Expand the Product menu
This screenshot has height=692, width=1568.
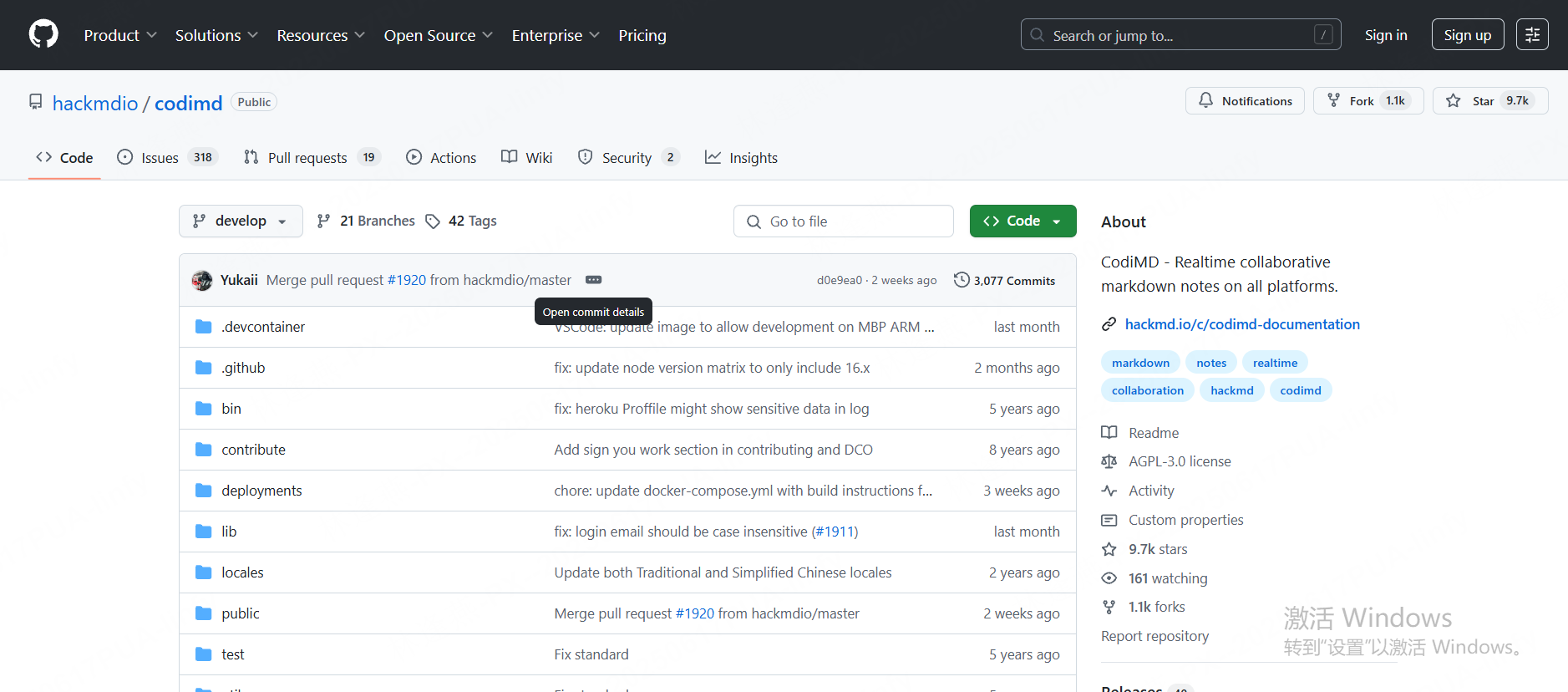click(x=120, y=35)
